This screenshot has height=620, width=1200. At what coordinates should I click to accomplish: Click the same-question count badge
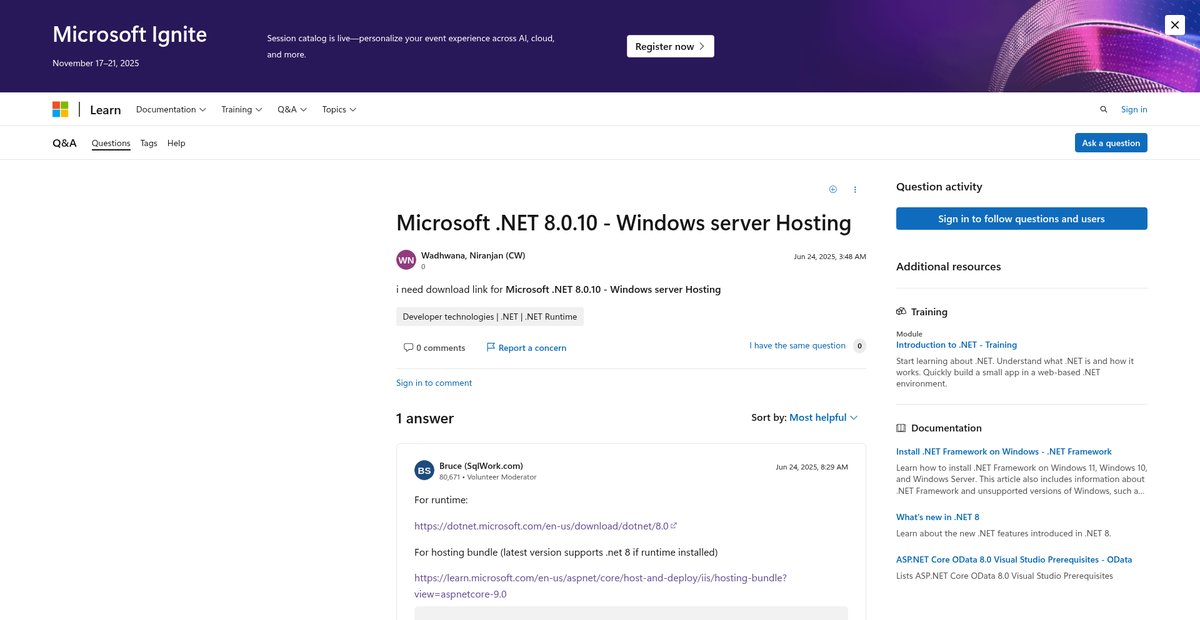click(x=858, y=346)
